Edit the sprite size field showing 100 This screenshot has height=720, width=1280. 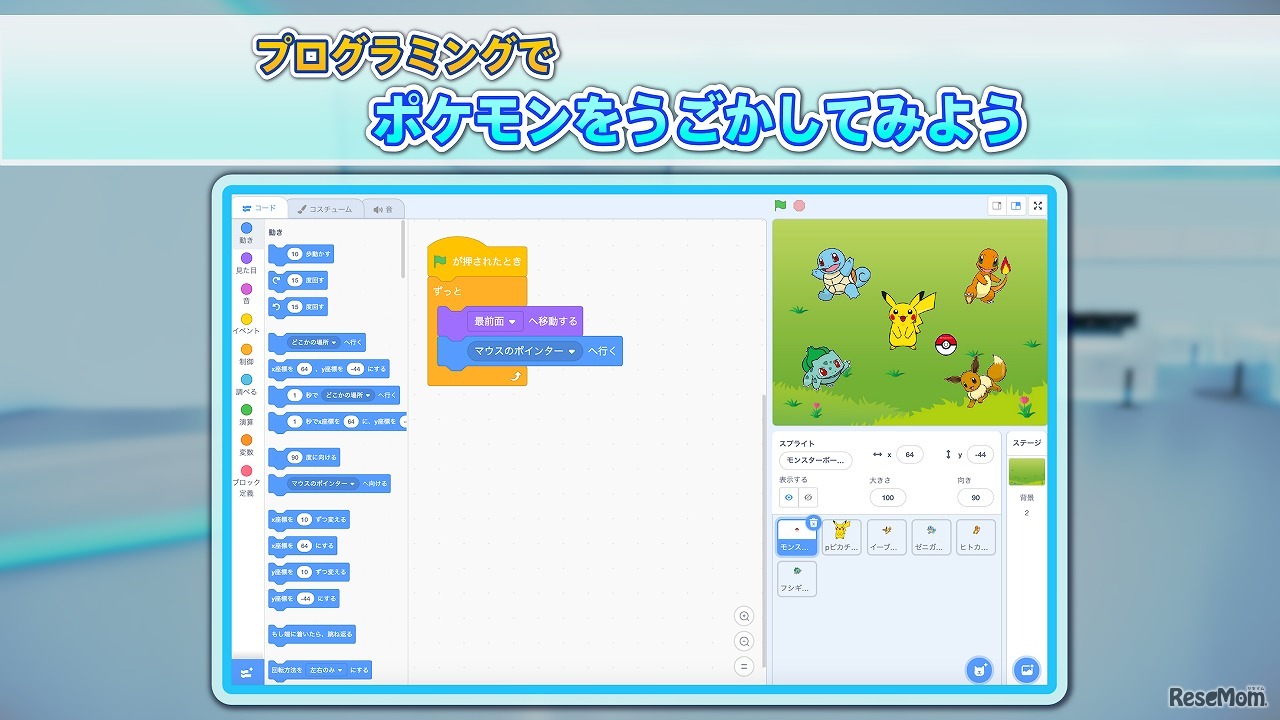coord(888,497)
